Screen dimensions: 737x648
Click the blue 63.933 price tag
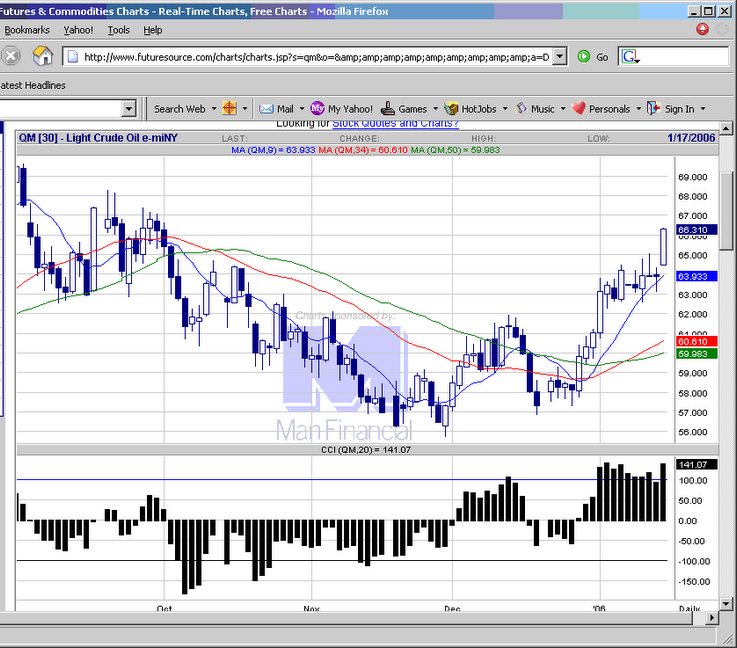[697, 276]
